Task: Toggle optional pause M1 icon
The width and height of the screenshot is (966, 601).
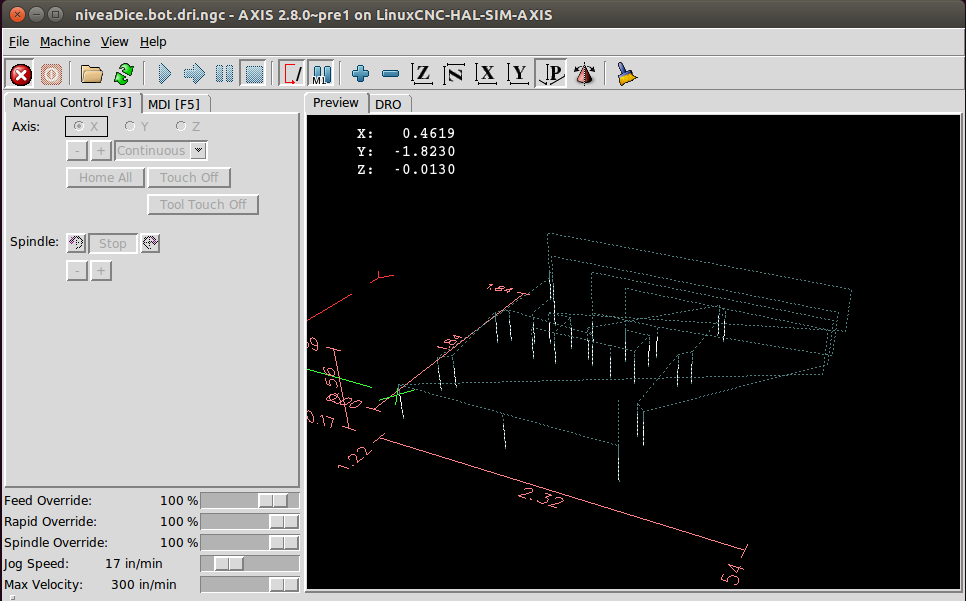Action: coord(322,75)
